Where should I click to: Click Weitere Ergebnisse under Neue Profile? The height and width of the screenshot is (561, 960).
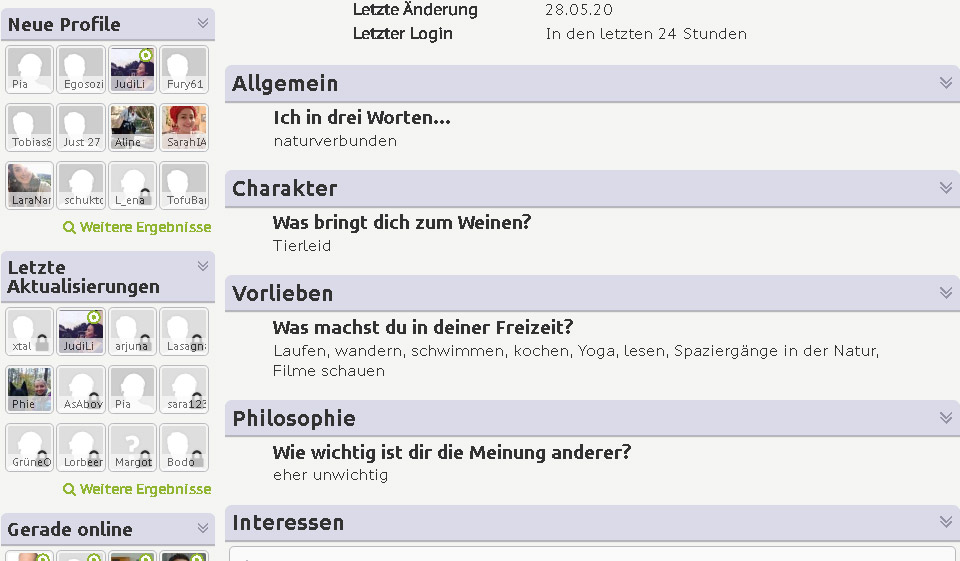[138, 227]
